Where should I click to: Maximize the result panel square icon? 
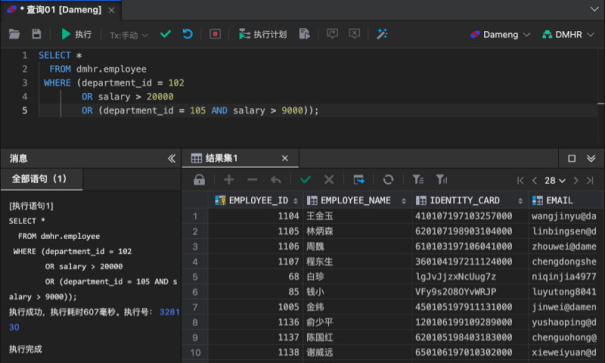572,159
